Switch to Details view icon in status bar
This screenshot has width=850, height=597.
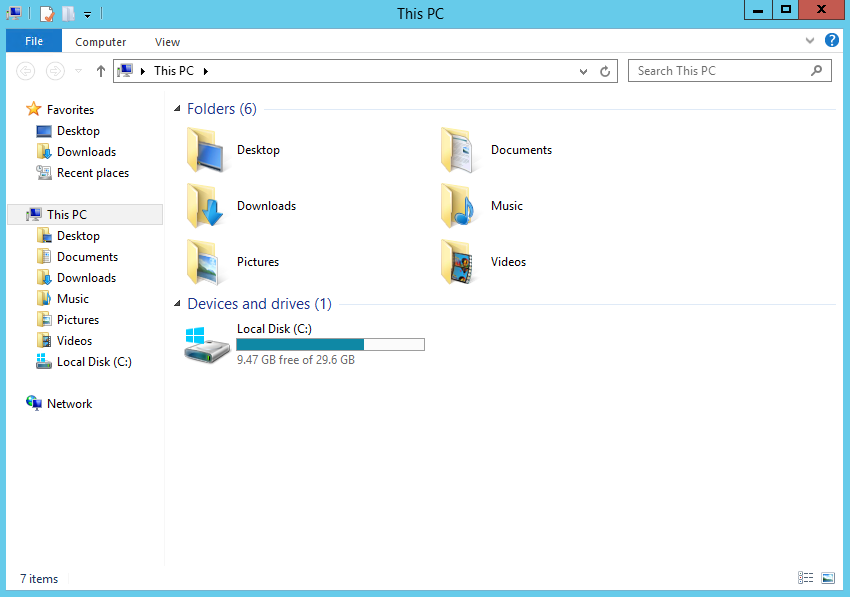pyautogui.click(x=806, y=578)
